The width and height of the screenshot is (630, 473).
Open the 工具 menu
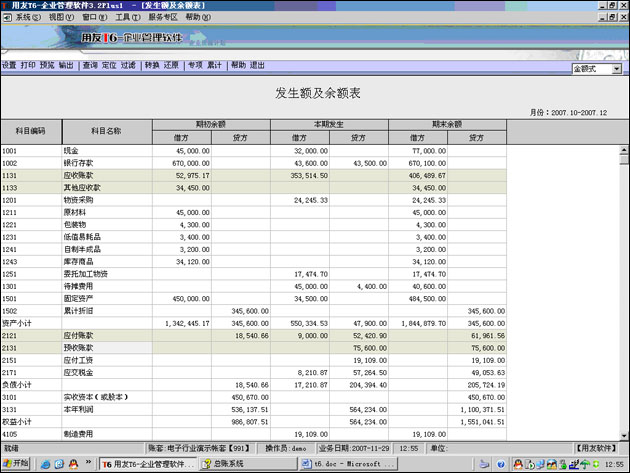pos(128,17)
